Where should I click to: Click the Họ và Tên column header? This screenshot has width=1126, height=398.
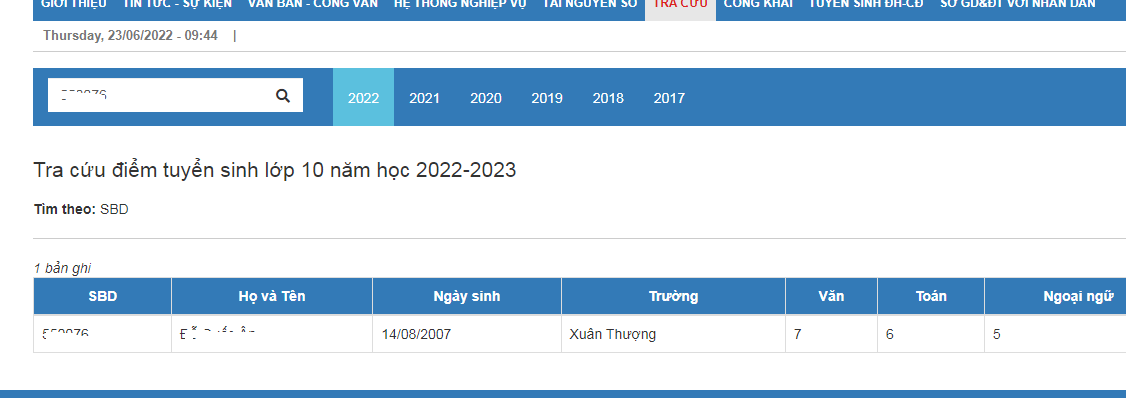[x=272, y=296]
